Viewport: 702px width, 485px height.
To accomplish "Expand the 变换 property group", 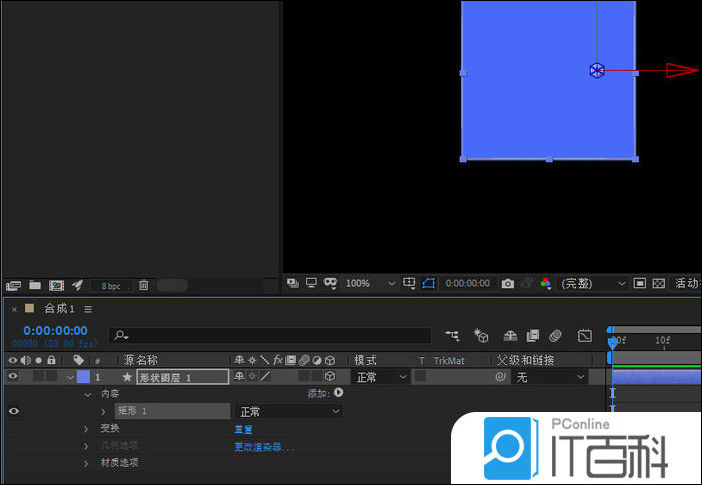I will [x=87, y=429].
